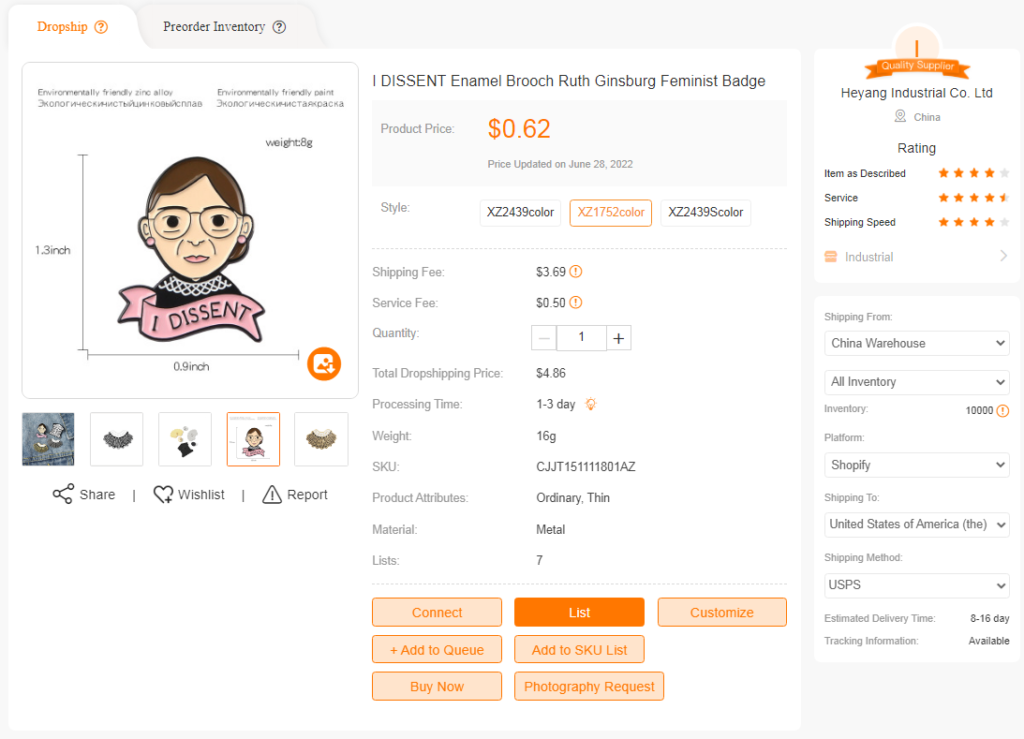Select the black lace collar thumbnail
1024x739 pixels.
(x=117, y=439)
